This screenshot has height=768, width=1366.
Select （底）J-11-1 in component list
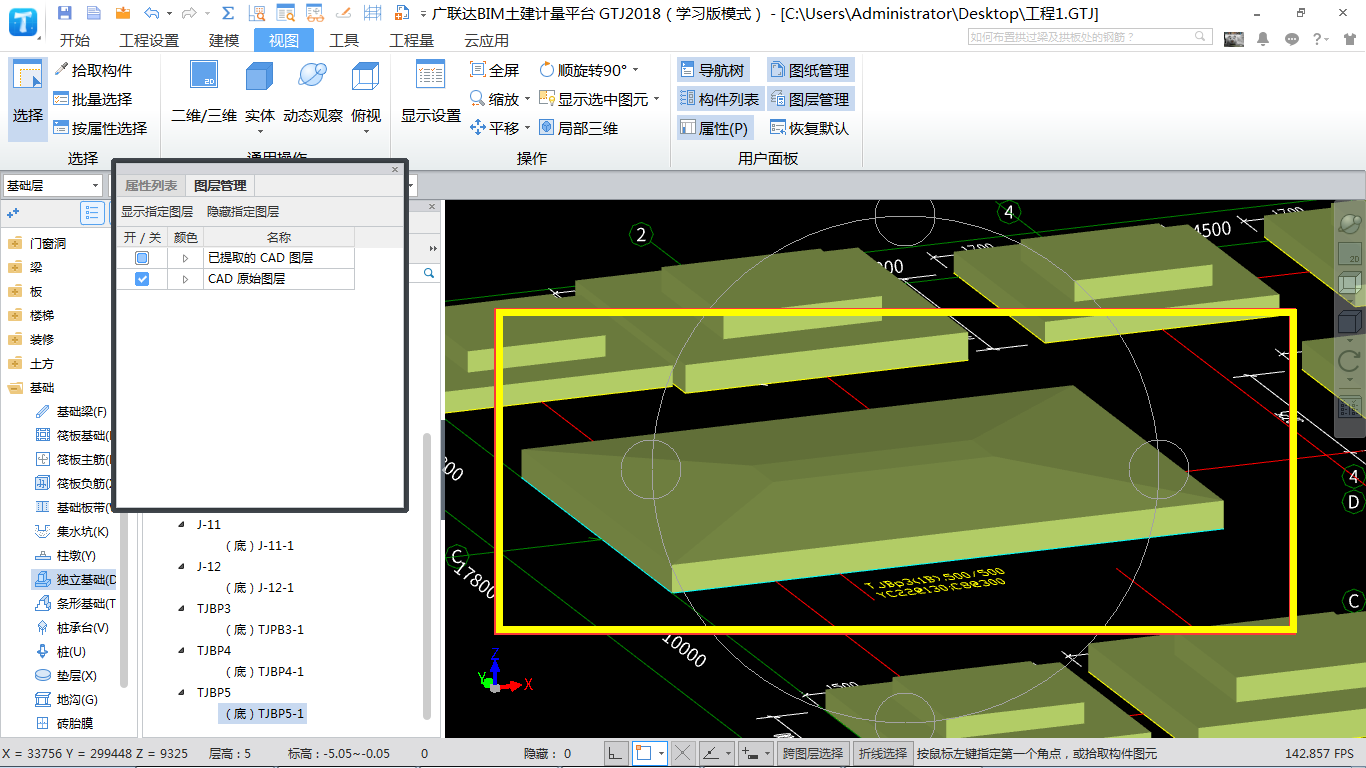click(x=259, y=546)
